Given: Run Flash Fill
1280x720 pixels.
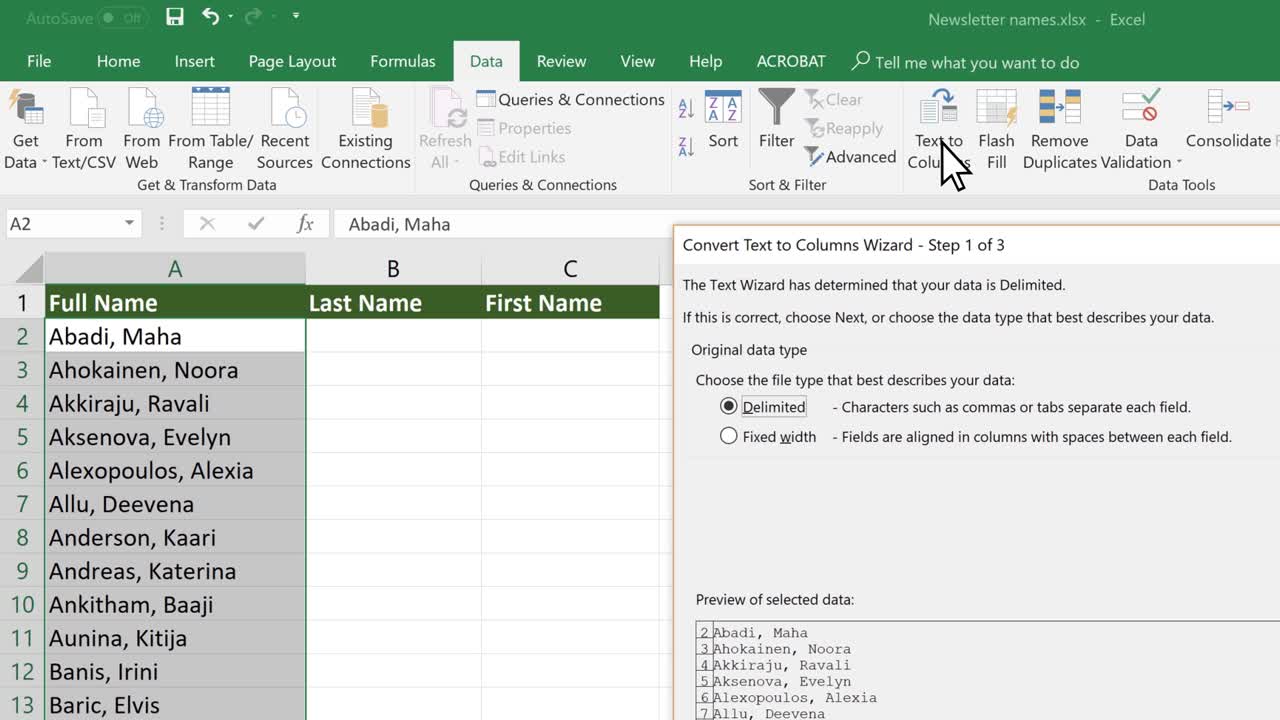Looking at the screenshot, I should click(996, 130).
